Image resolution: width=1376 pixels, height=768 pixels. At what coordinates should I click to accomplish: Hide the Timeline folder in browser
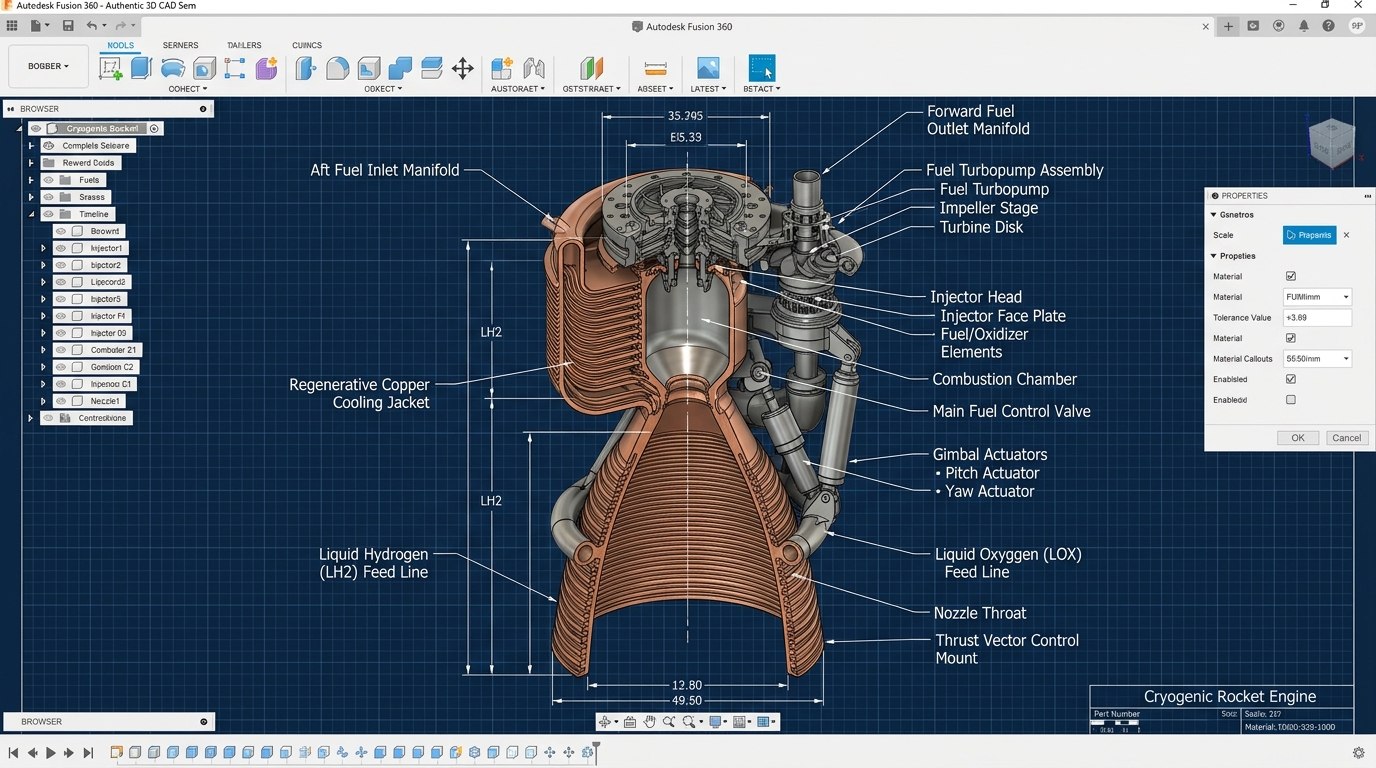click(48, 214)
